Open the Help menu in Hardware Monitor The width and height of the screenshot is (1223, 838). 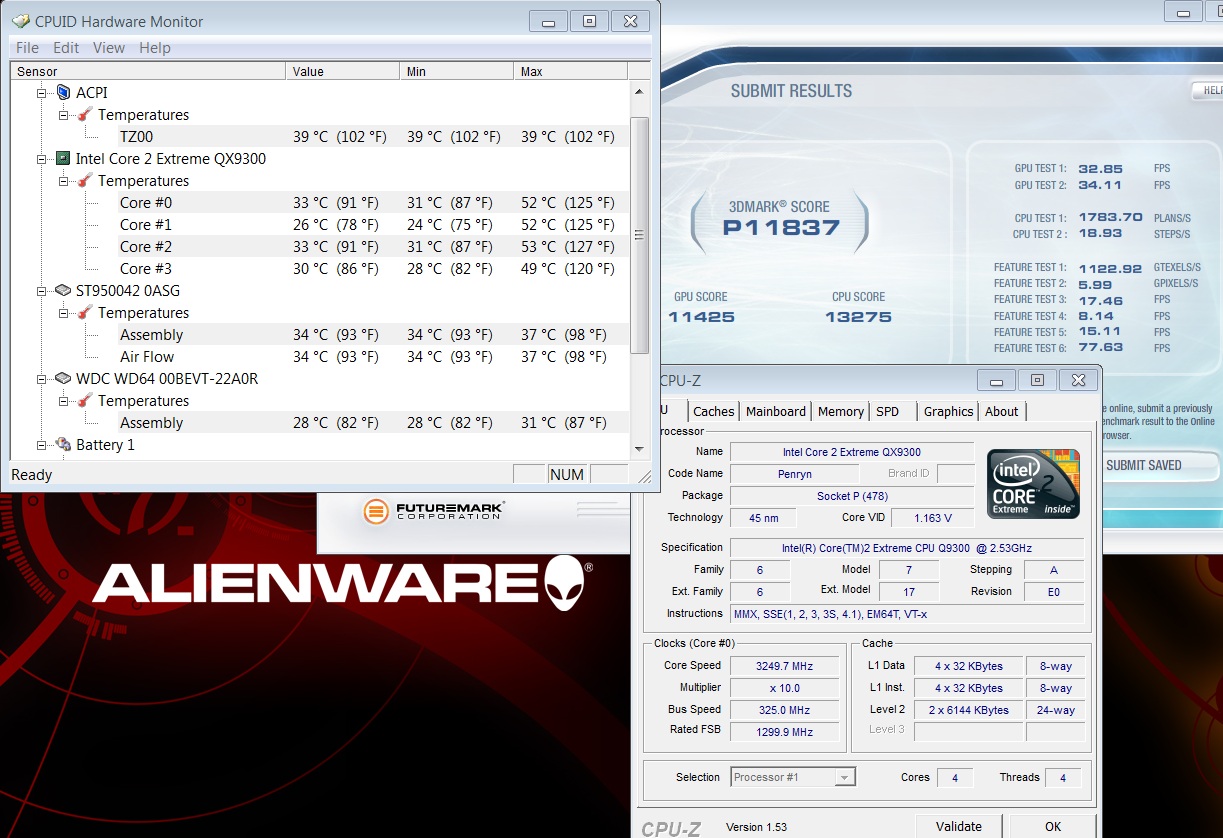click(154, 48)
